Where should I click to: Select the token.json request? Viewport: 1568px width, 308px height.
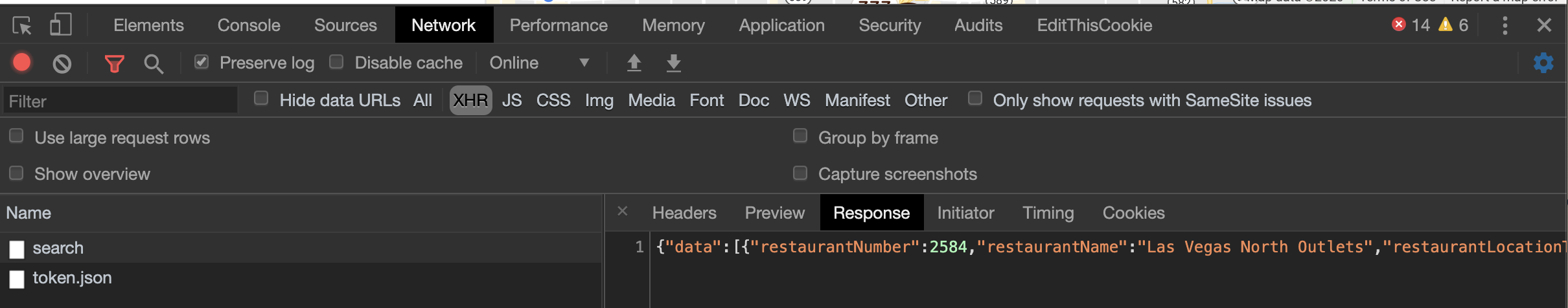[72, 278]
